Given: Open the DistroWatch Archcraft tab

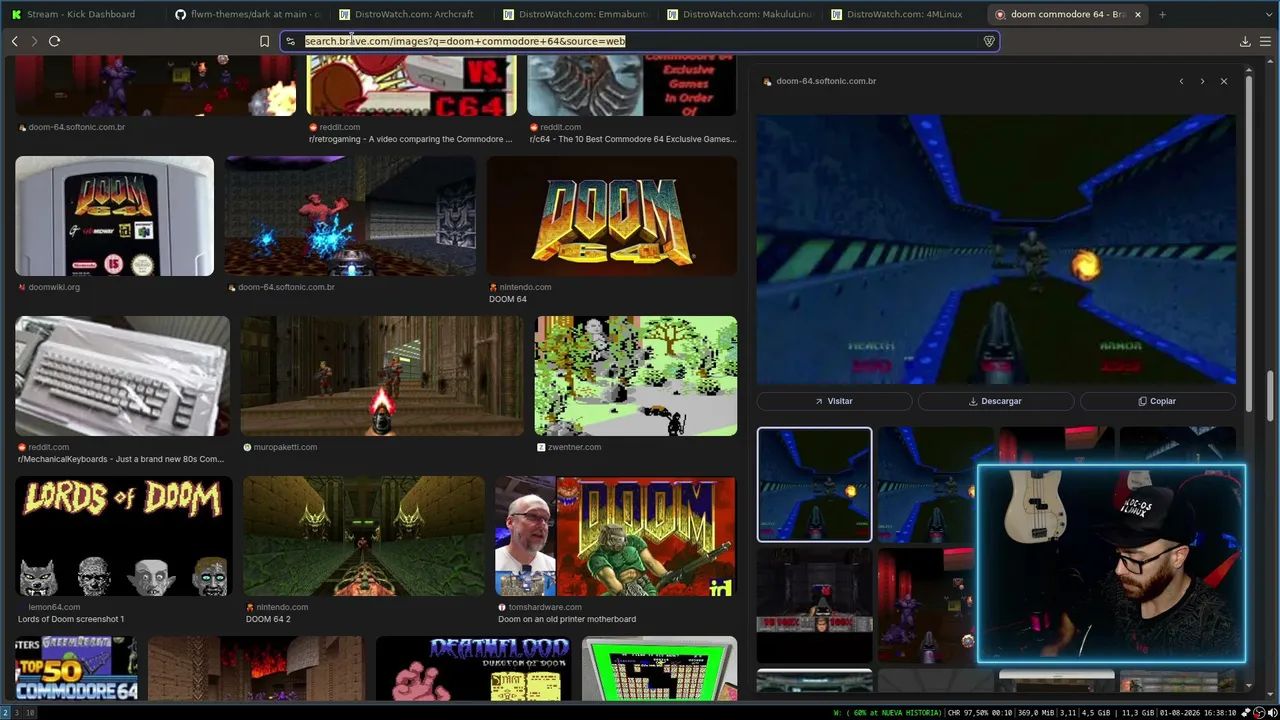Looking at the screenshot, I should [x=410, y=14].
